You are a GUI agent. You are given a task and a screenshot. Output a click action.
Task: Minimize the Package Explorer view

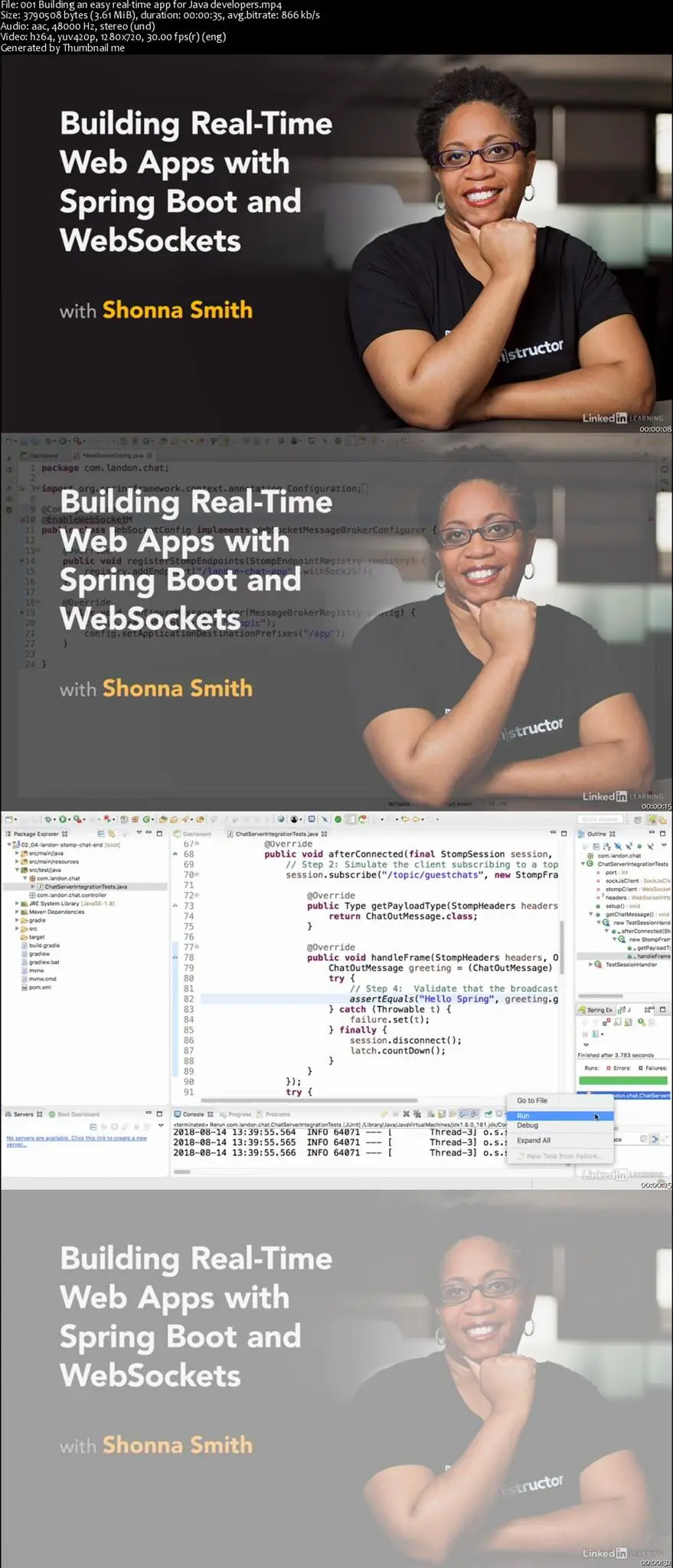(149, 833)
